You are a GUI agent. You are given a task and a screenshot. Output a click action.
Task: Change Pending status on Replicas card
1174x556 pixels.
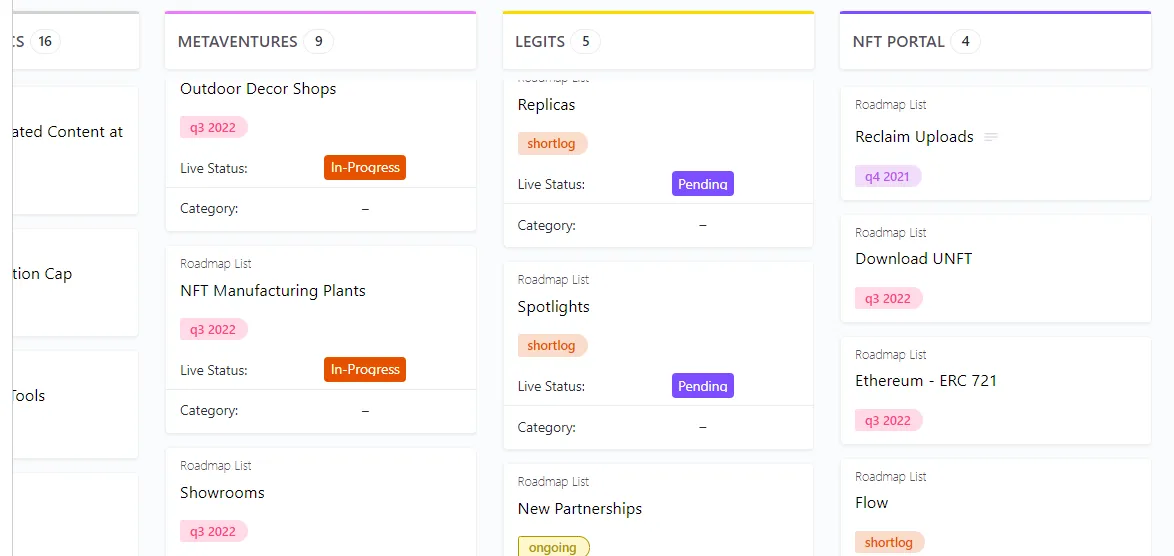[x=703, y=184]
